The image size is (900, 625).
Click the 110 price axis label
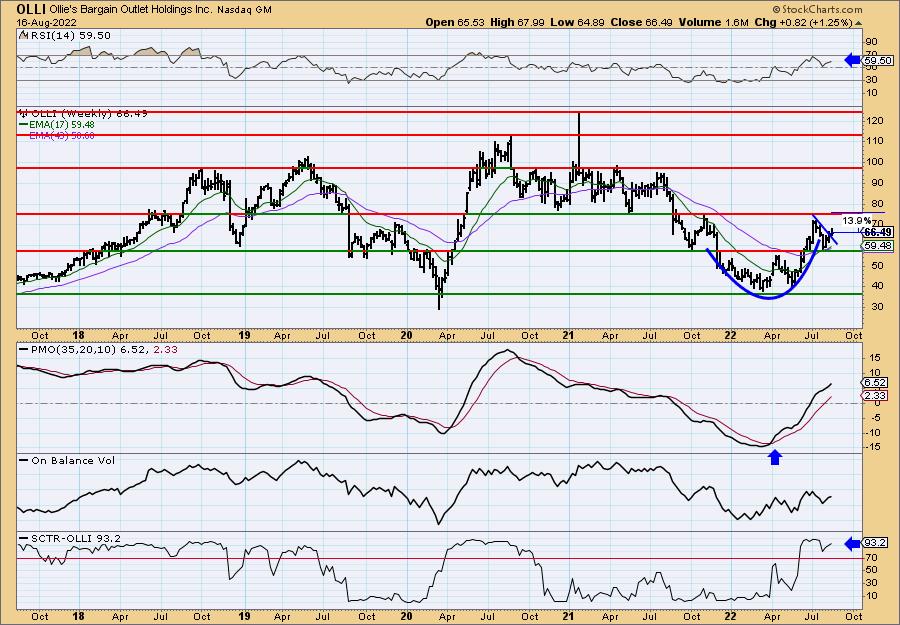click(x=873, y=141)
